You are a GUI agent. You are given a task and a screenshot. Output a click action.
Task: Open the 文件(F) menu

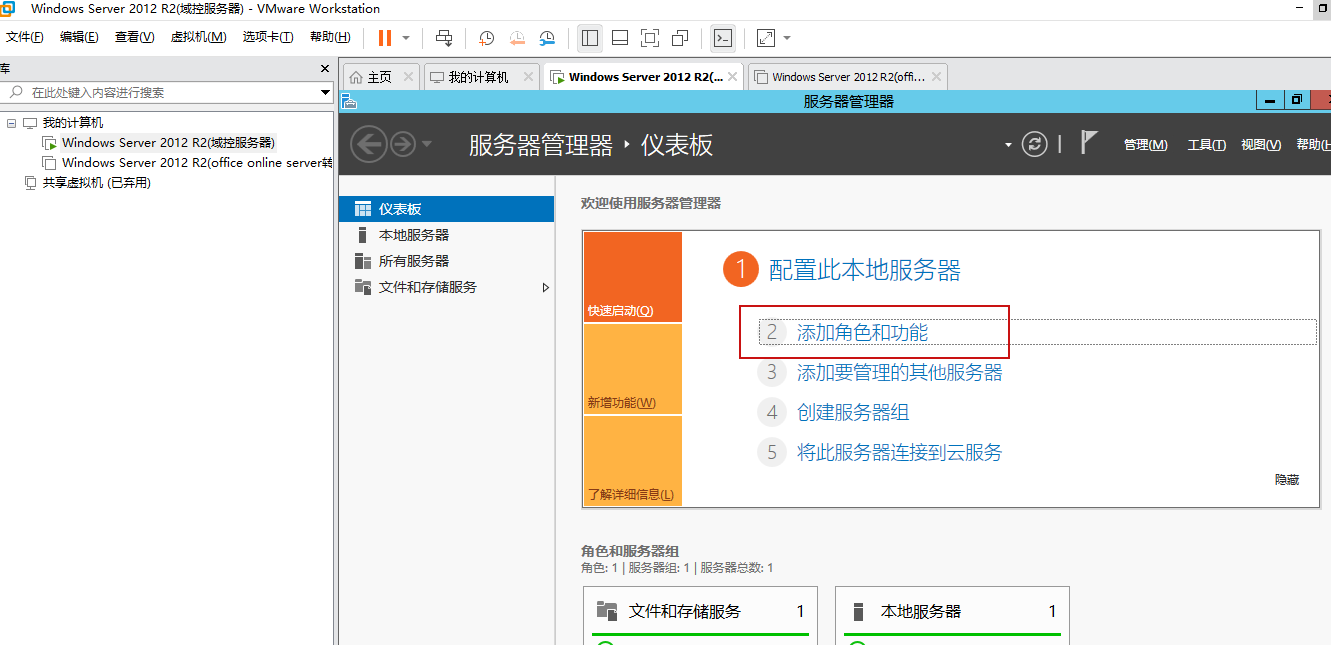[25, 37]
